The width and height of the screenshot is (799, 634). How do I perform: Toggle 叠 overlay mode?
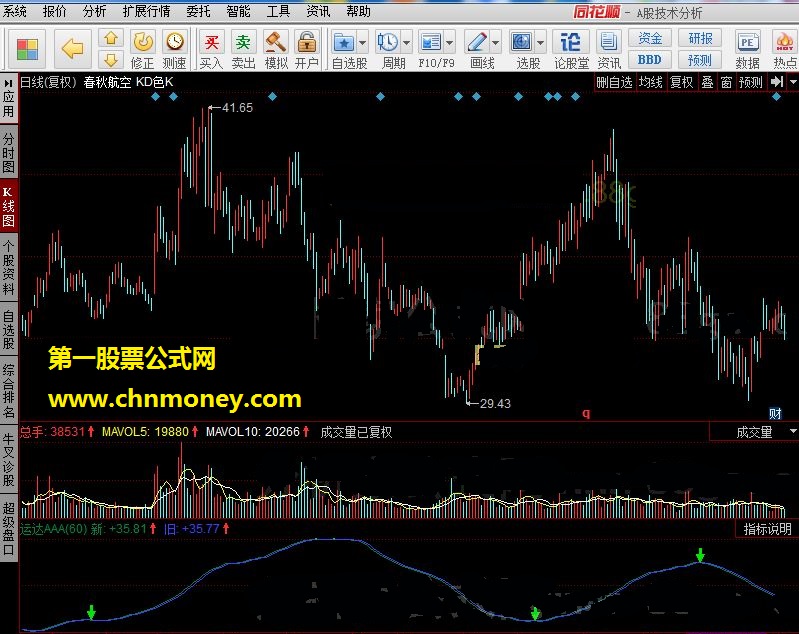pos(707,82)
